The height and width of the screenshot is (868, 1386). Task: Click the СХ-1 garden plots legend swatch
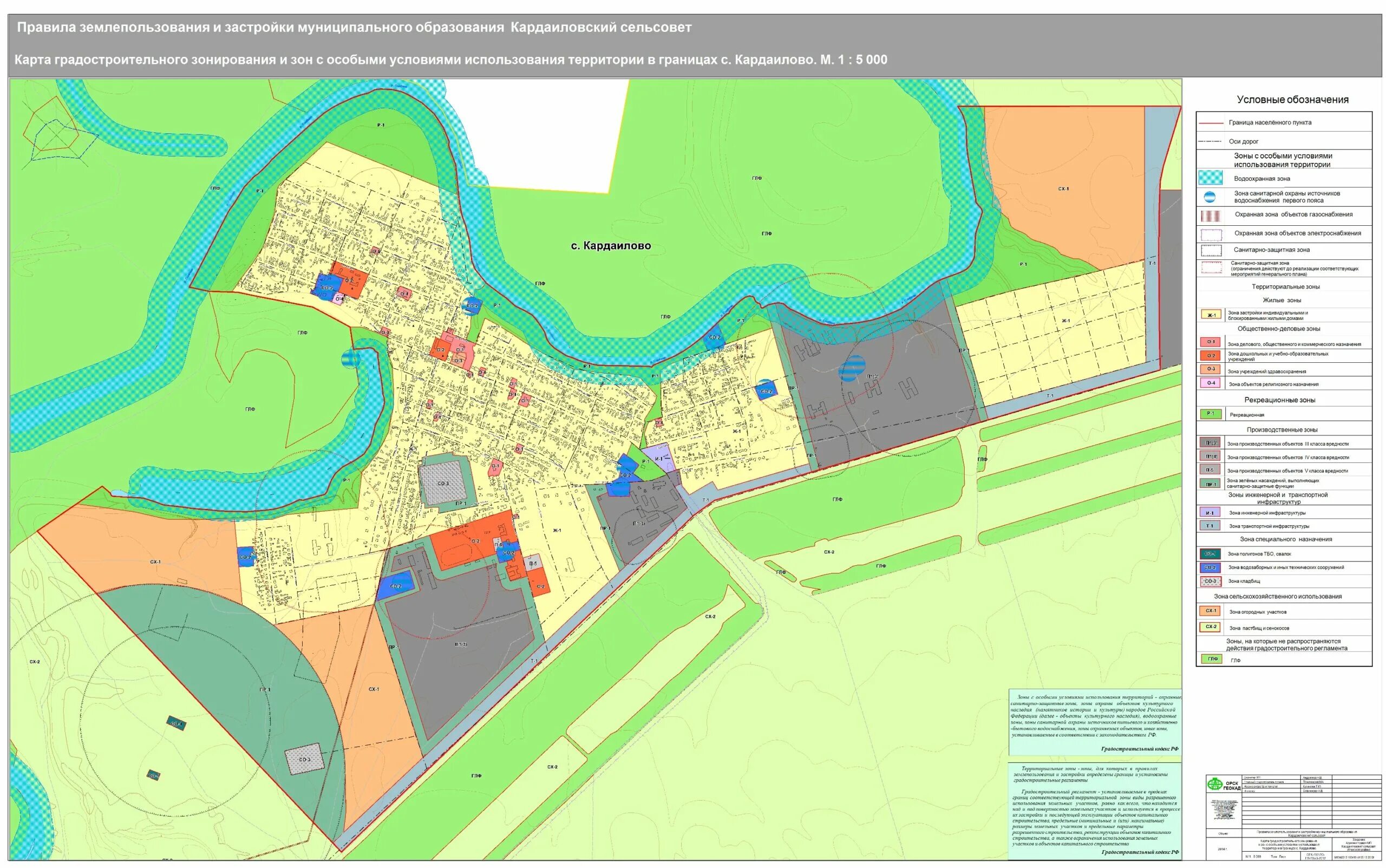coord(1211,611)
